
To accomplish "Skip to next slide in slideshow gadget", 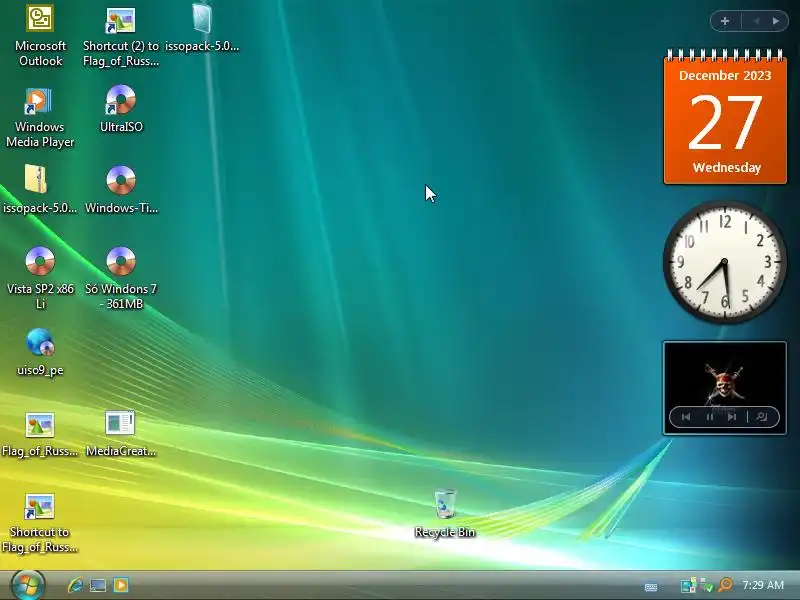I will coord(732,417).
